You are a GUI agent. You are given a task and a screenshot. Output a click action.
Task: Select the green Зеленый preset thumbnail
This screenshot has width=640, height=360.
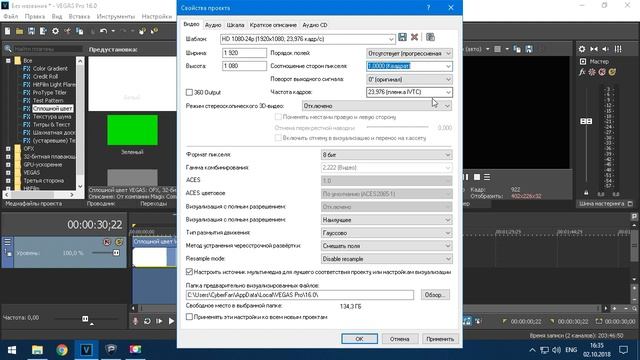coord(132,130)
